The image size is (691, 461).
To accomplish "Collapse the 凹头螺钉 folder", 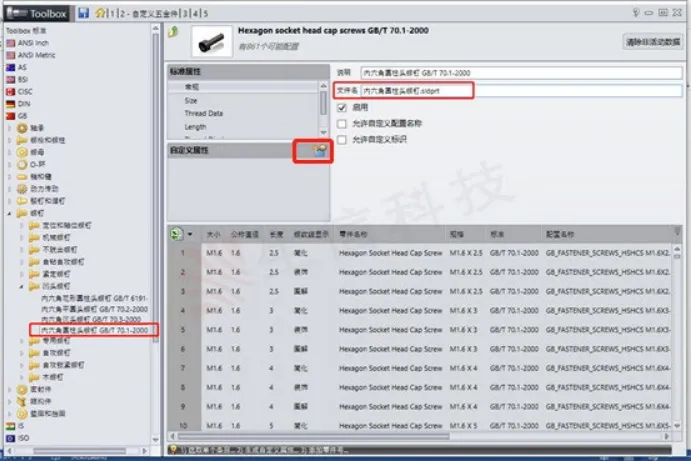I will point(22,285).
